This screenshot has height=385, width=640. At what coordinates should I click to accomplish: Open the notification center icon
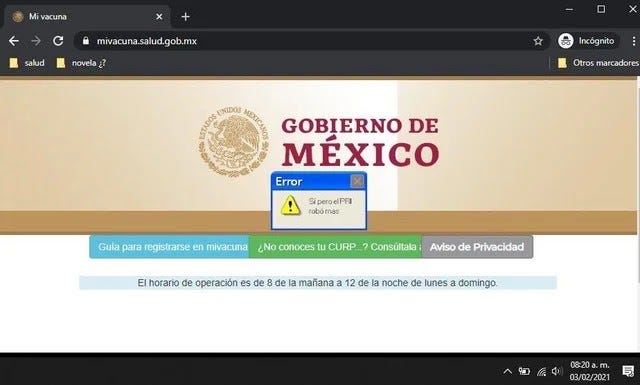pos(627,371)
